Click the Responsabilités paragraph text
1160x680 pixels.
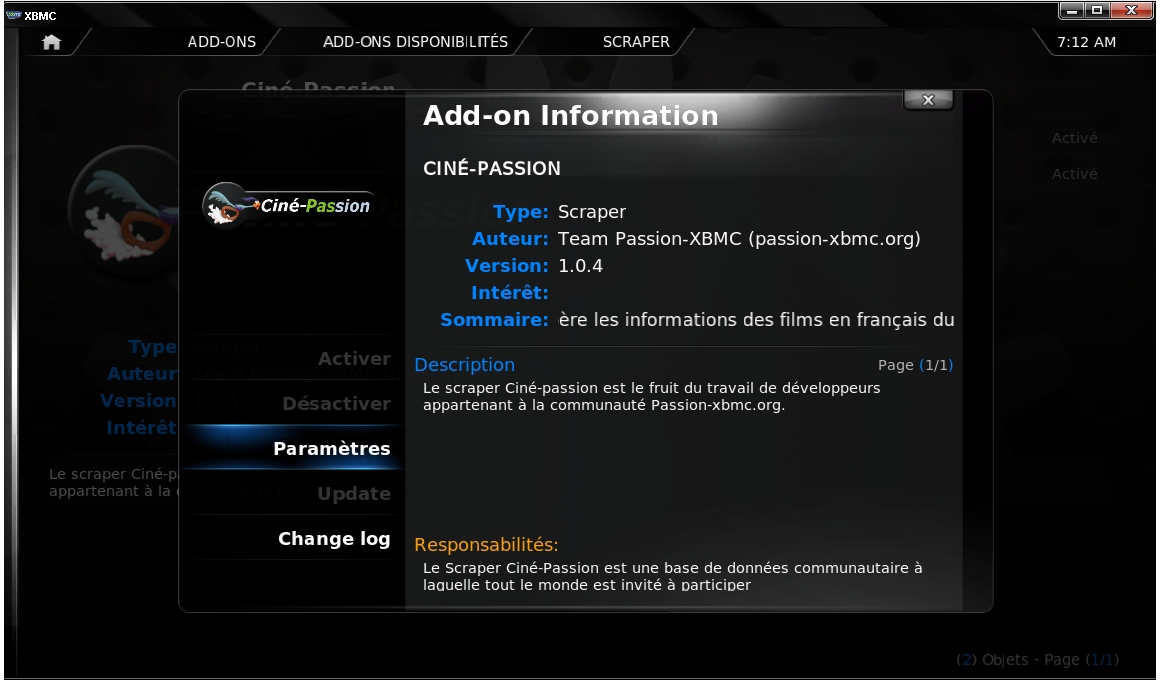[x=672, y=576]
